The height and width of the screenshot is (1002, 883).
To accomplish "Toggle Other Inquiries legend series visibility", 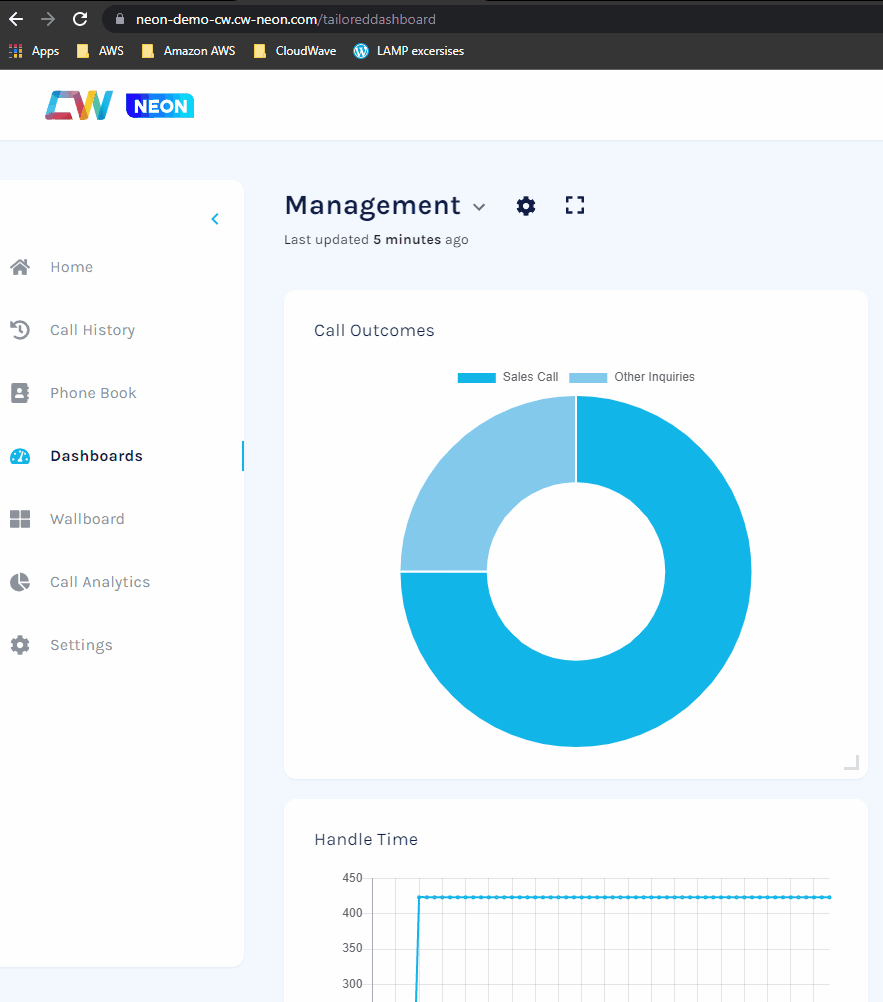I will pos(632,377).
